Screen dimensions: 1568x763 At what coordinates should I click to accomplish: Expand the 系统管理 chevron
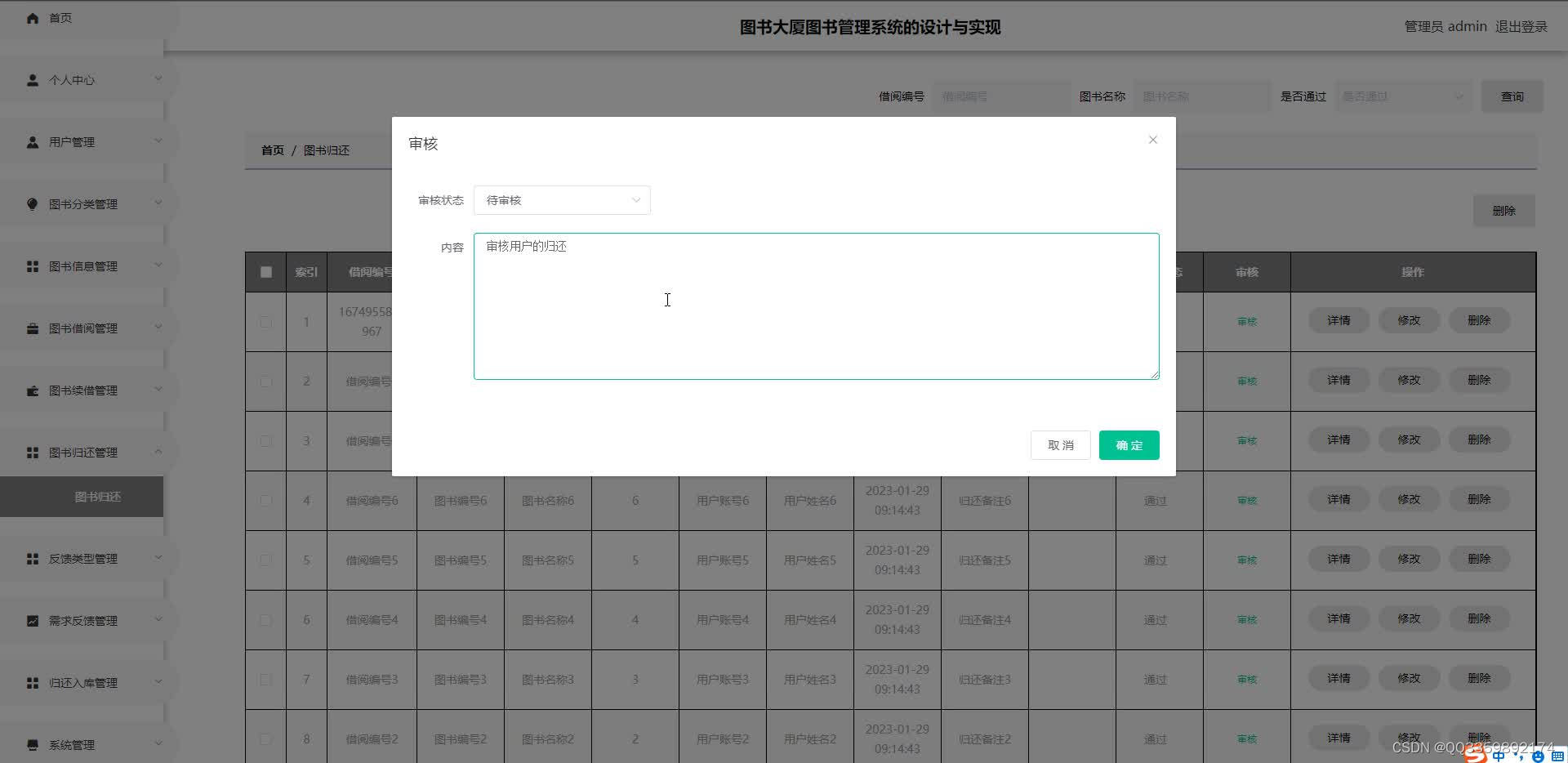(x=158, y=744)
